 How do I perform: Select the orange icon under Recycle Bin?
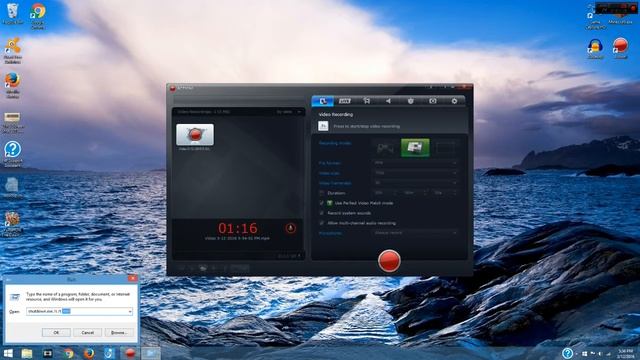pyautogui.click(x=13, y=50)
